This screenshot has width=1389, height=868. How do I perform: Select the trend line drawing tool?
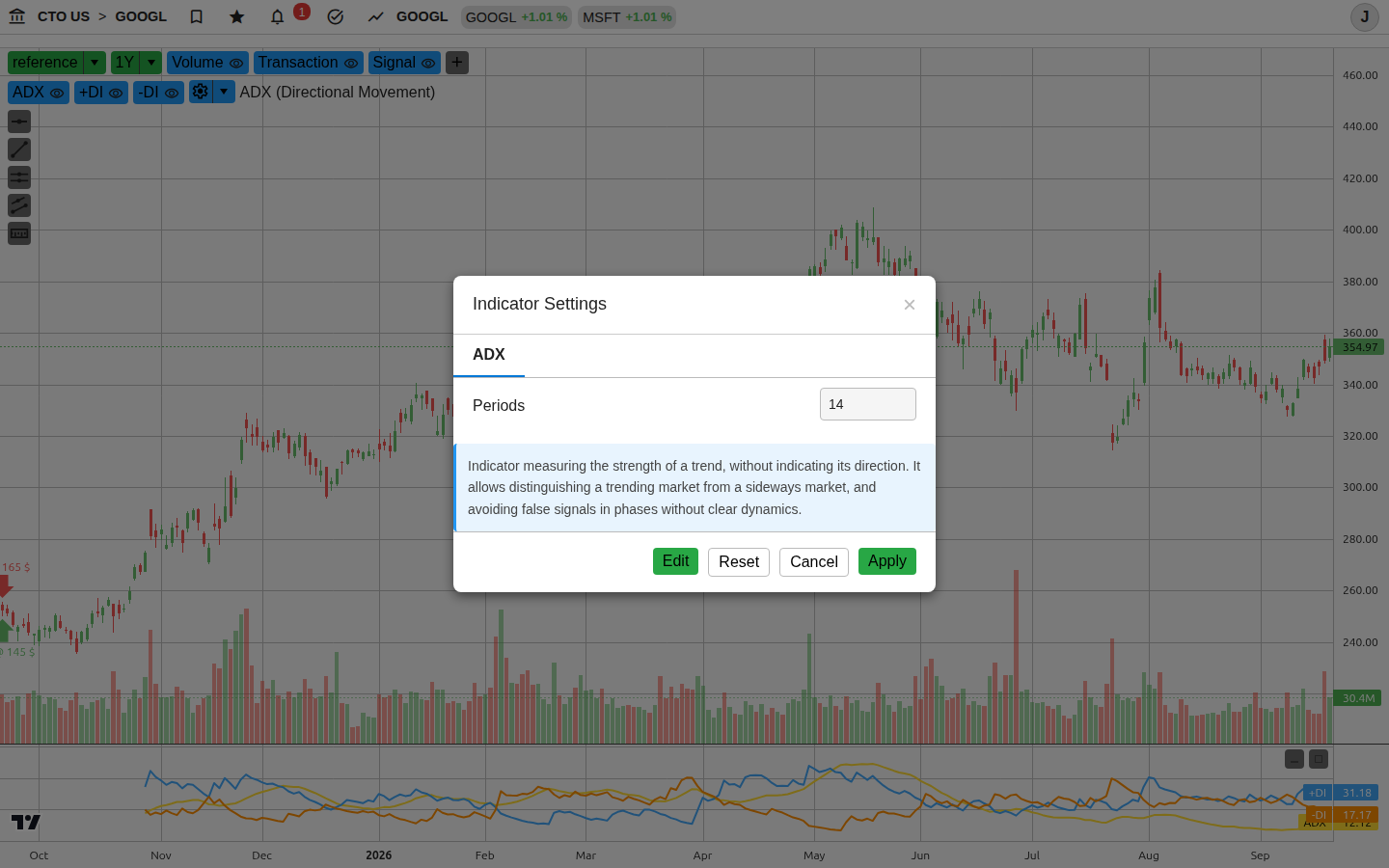[19, 149]
